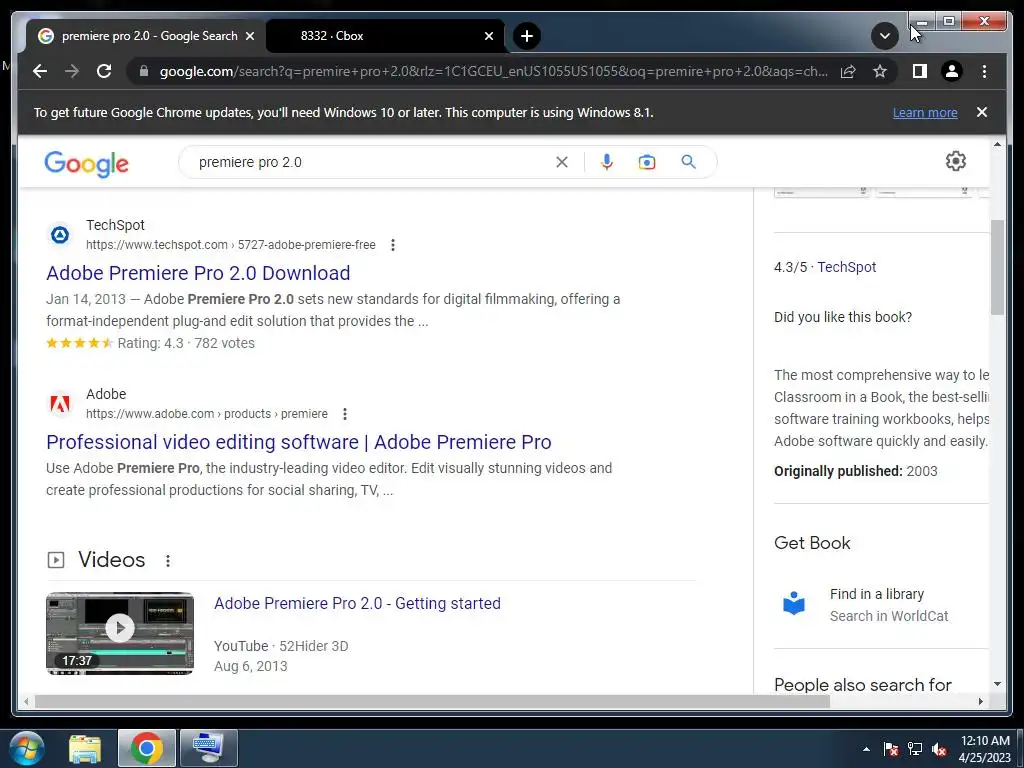Open a new tab with plus button
1024x768 pixels.
coord(527,36)
